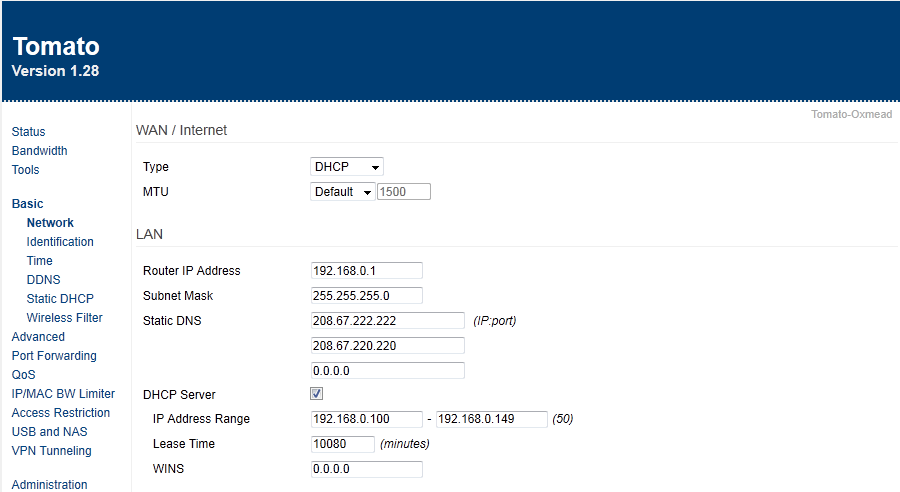Open the QoS section

tap(24, 374)
